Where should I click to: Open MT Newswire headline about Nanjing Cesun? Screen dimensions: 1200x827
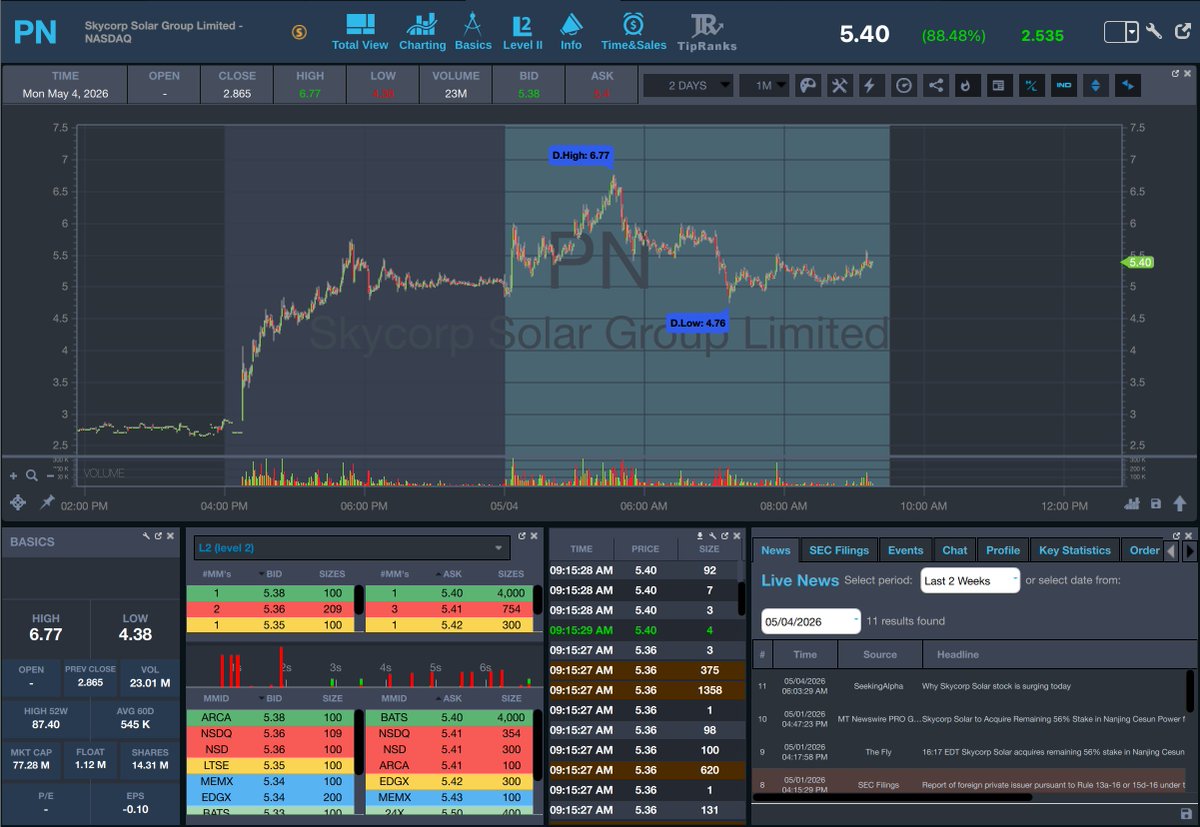tap(1053, 719)
